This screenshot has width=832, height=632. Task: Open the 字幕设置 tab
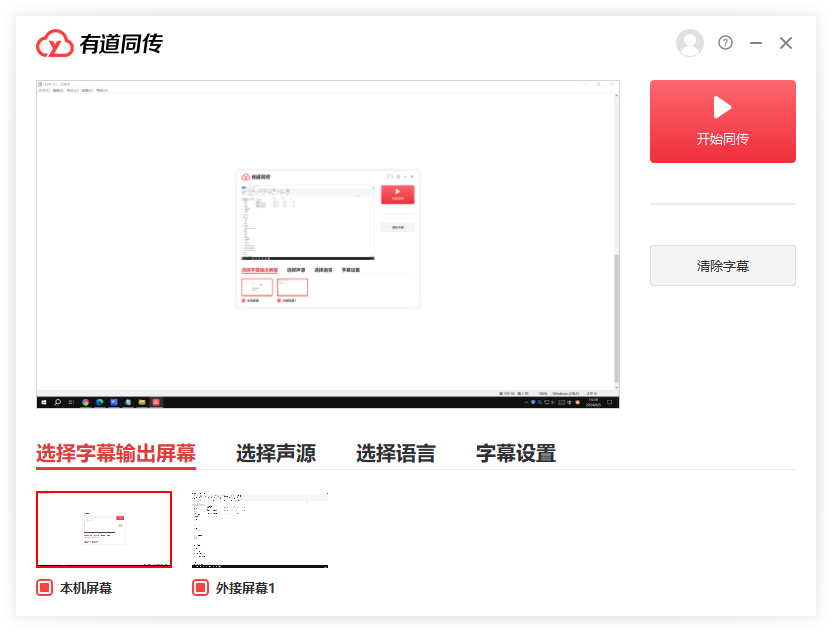coord(516,454)
